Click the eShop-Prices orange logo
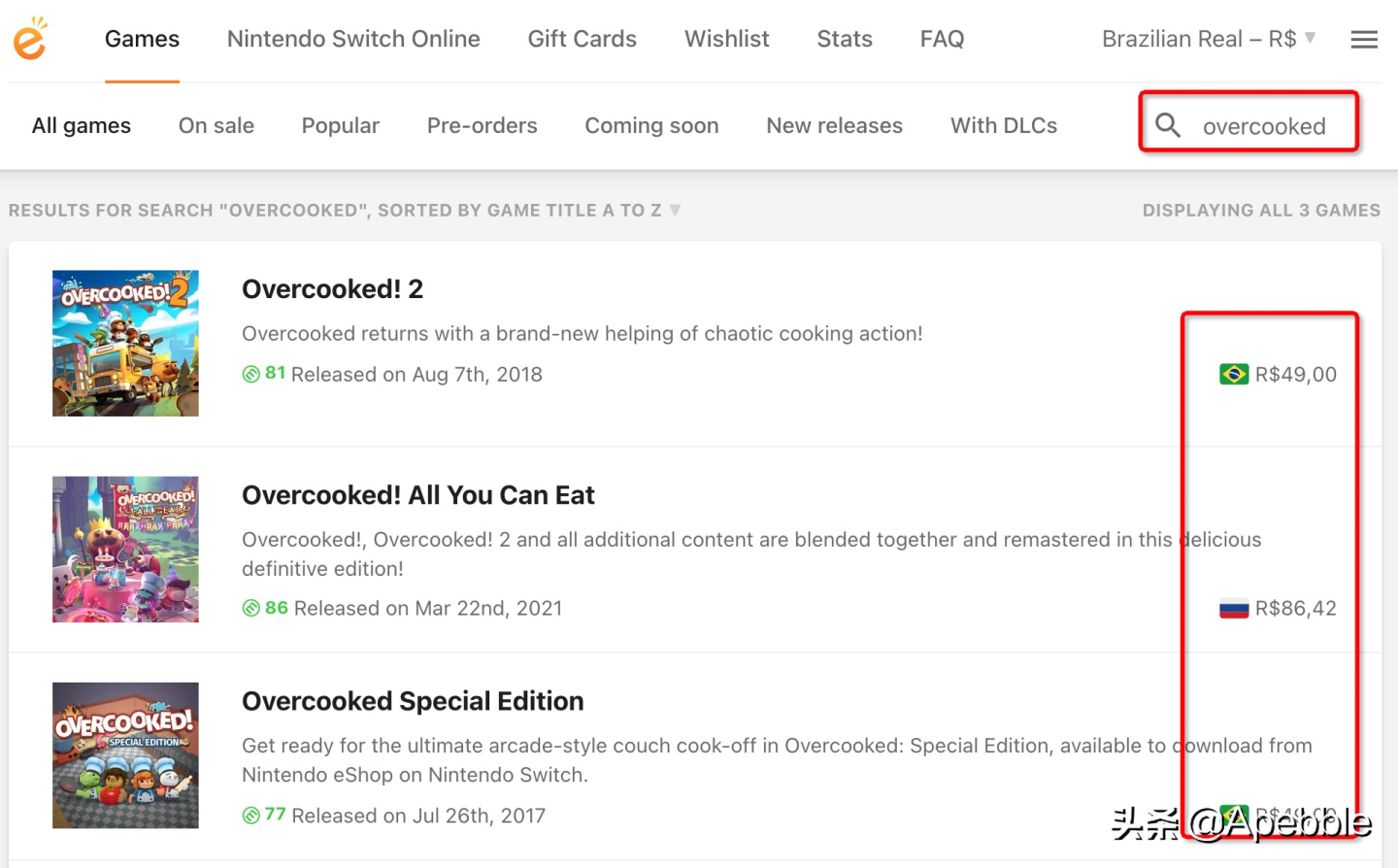Viewport: 1398px width, 868px height. pos(30,39)
